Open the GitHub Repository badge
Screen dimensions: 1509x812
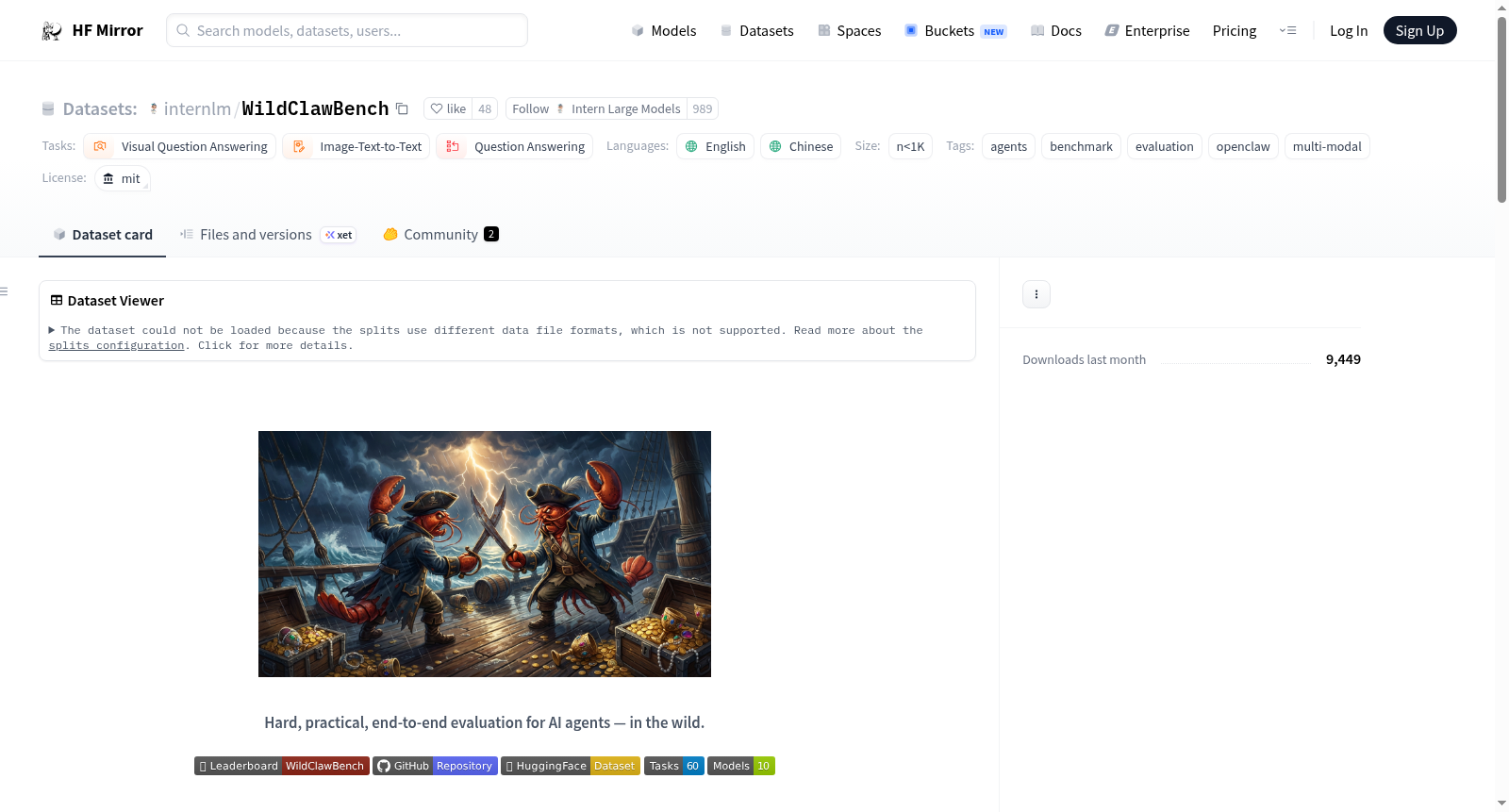(435, 766)
